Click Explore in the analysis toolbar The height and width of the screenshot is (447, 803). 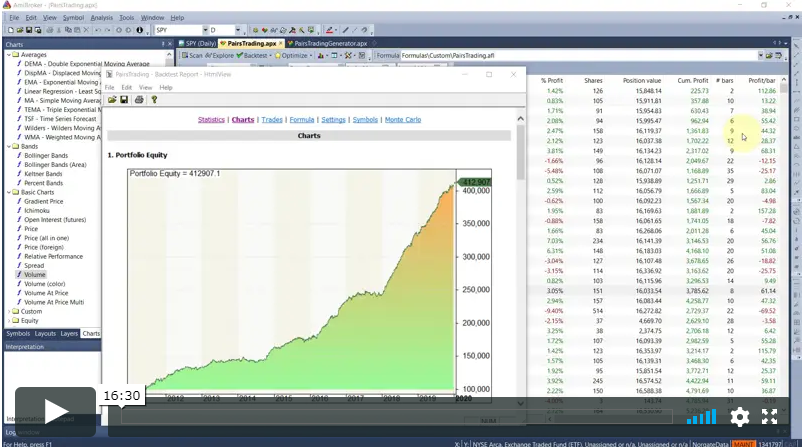click(219, 55)
